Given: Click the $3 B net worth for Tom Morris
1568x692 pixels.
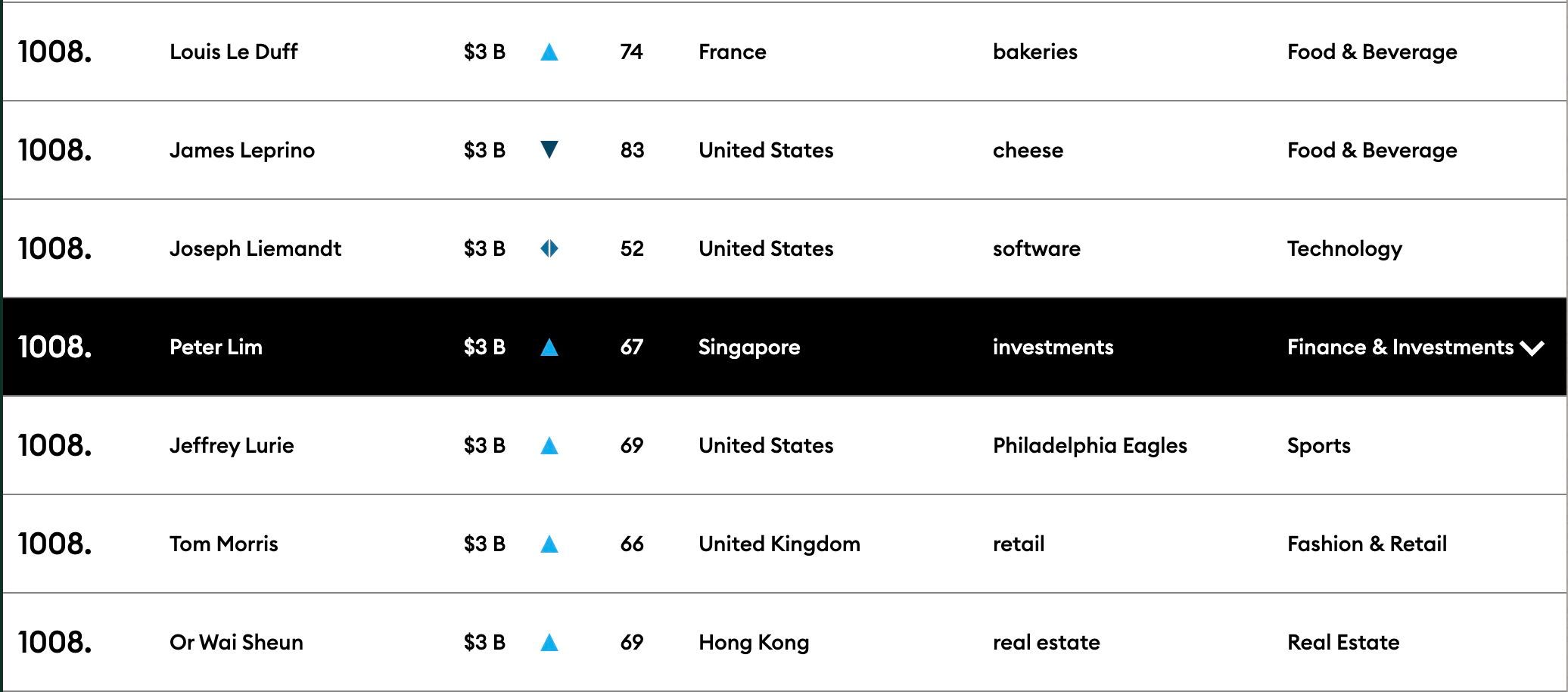Looking at the screenshot, I should click(x=485, y=544).
